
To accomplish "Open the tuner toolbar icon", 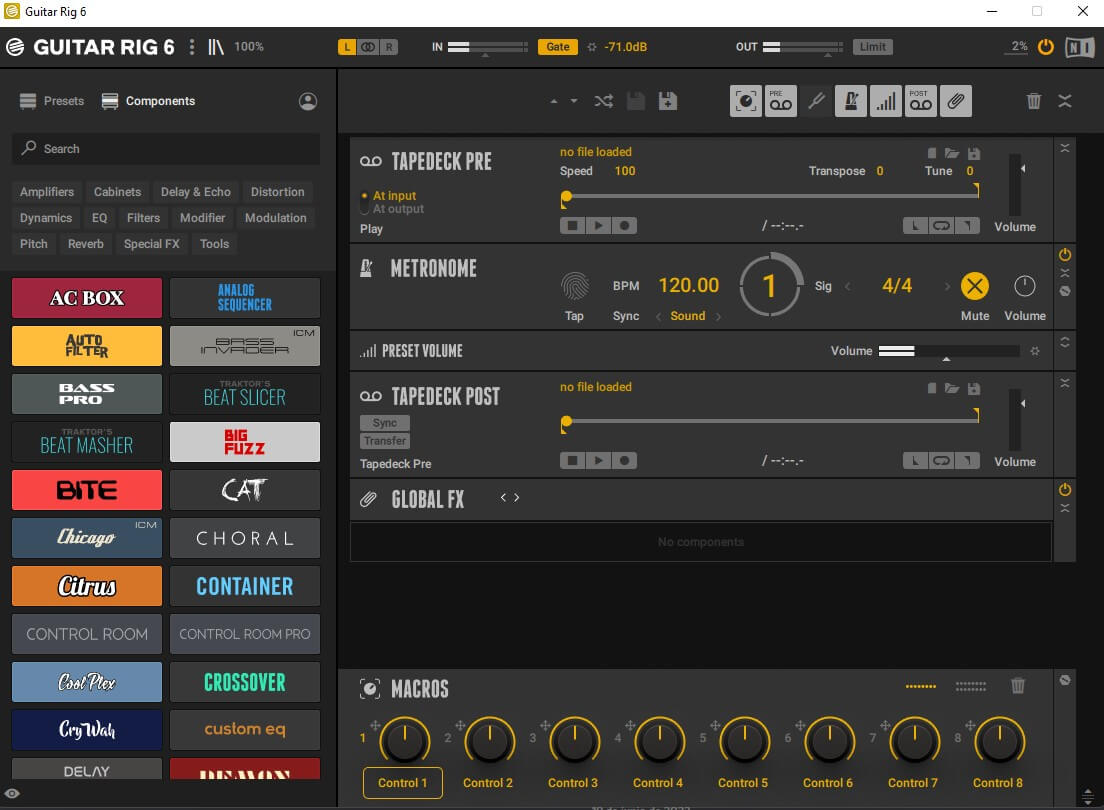I will 816,101.
